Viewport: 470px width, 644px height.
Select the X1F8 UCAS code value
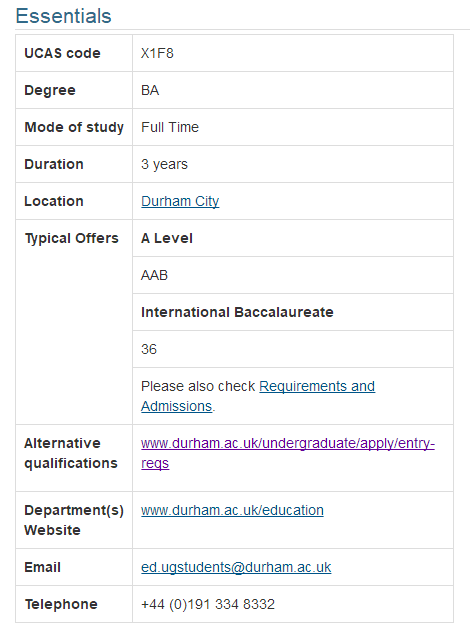pyautogui.click(x=157, y=53)
